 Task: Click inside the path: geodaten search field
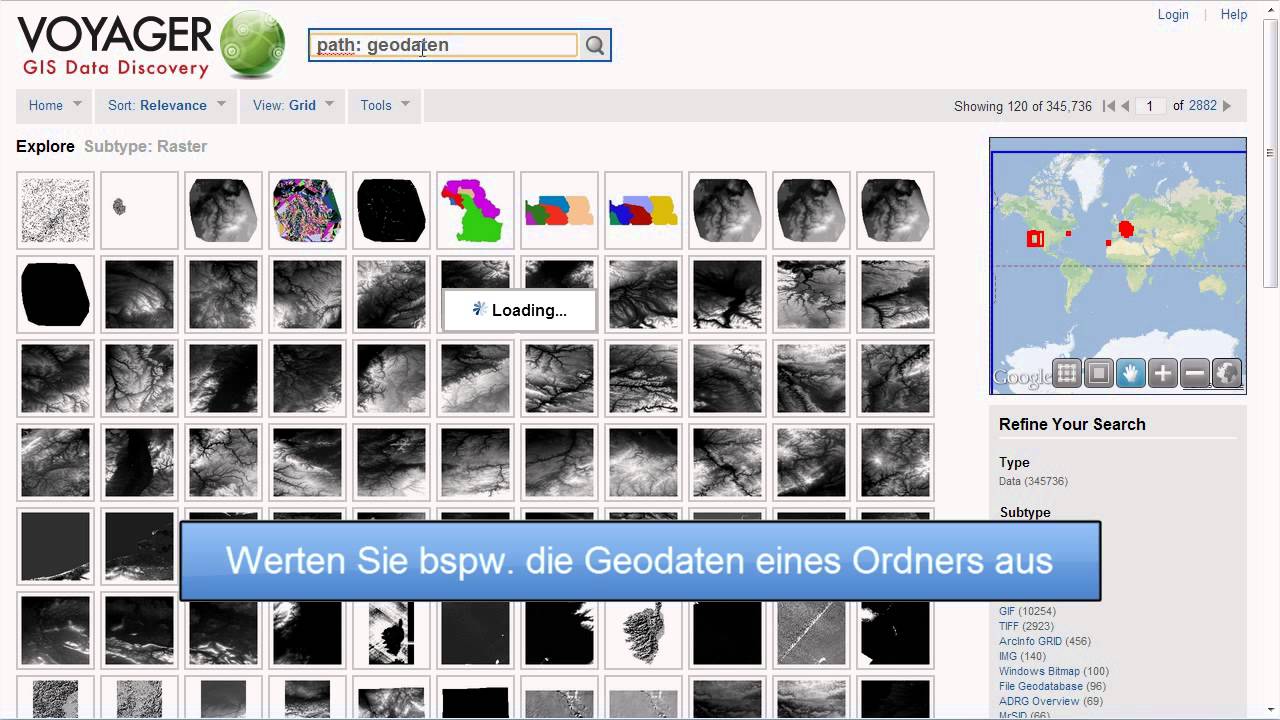[x=443, y=45]
